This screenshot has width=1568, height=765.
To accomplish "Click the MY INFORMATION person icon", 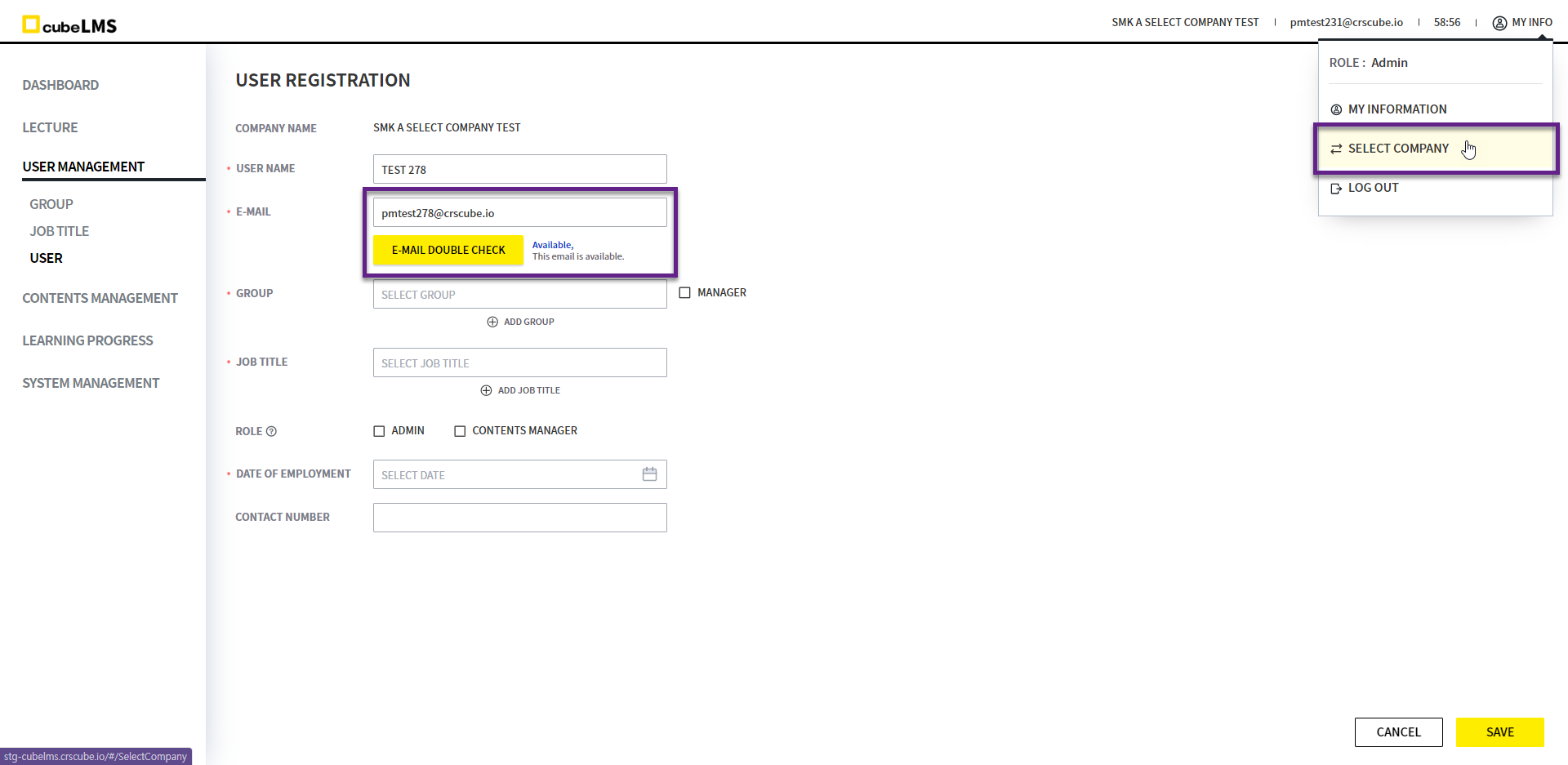I will [1336, 109].
